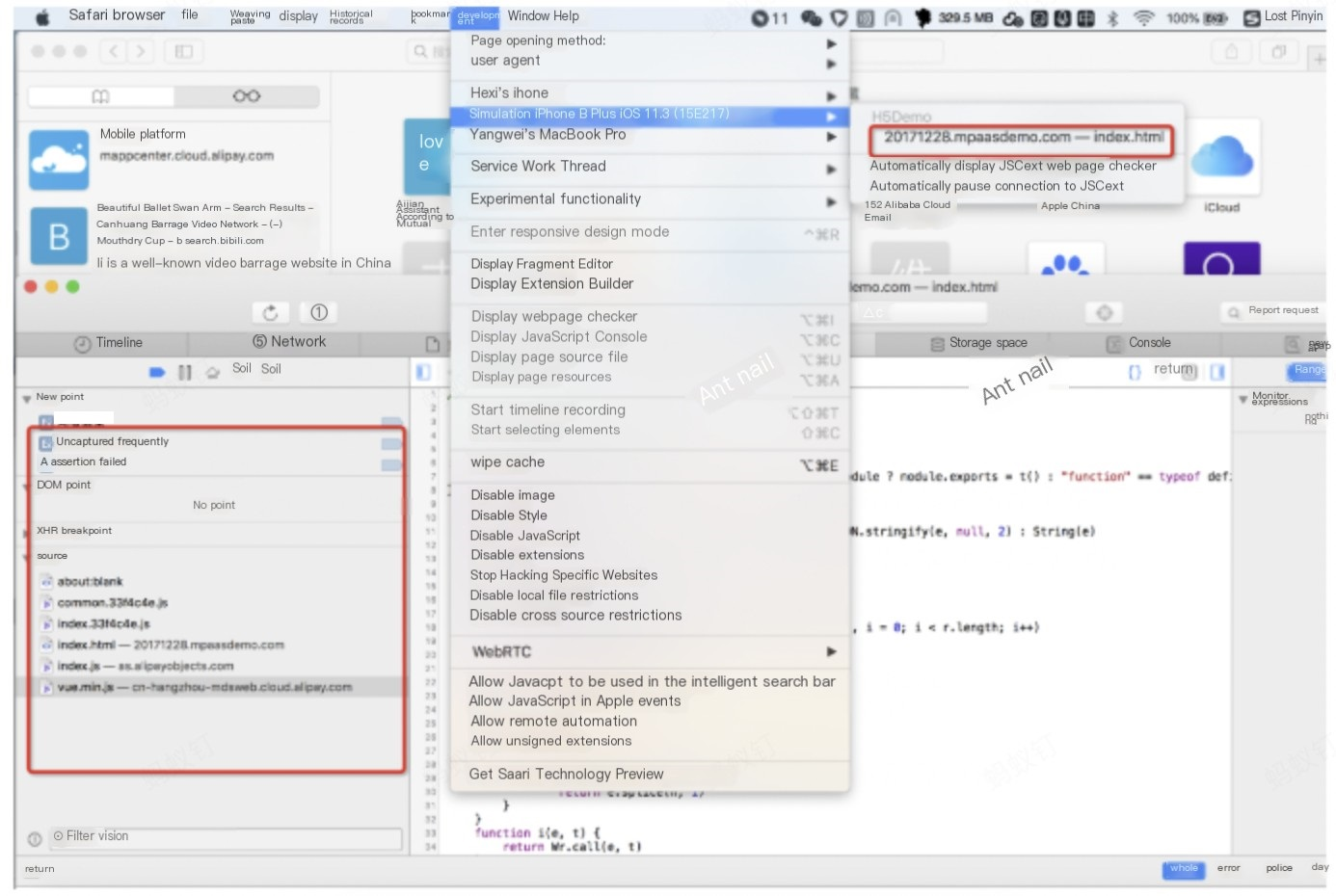
Task: Choose Allow remote automation
Action: (651, 722)
